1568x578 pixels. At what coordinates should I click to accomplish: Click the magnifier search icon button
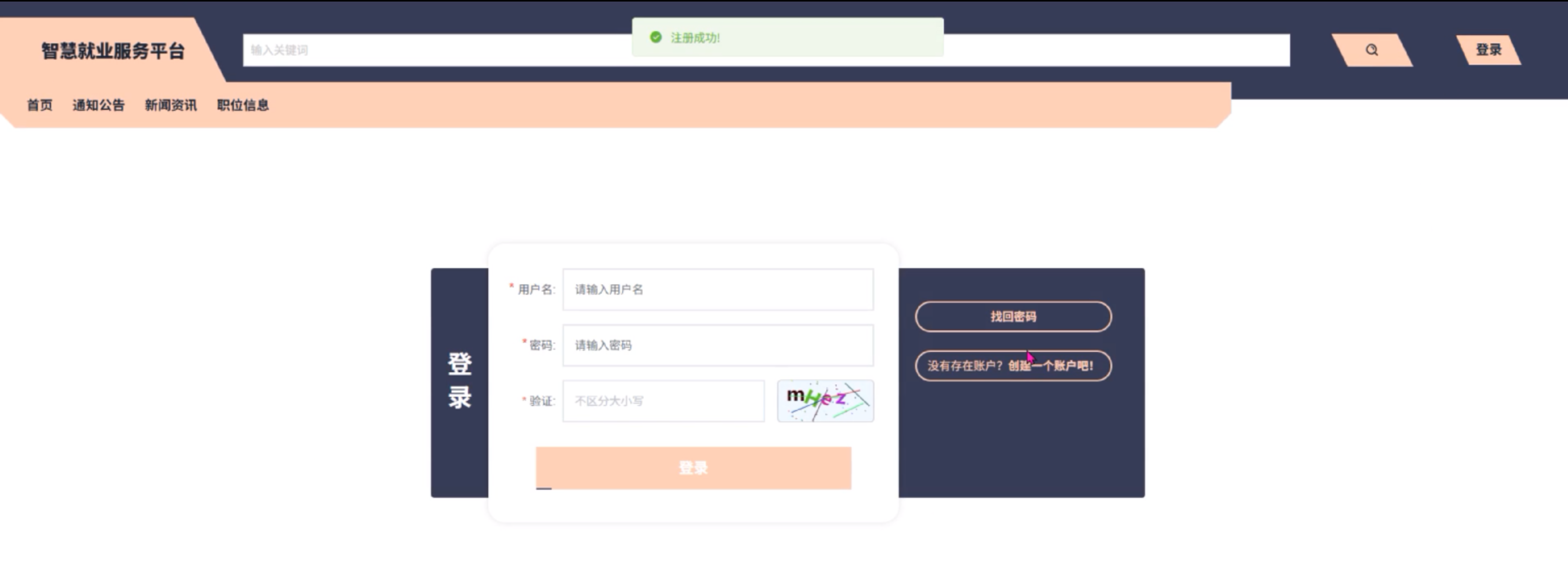tap(1371, 50)
